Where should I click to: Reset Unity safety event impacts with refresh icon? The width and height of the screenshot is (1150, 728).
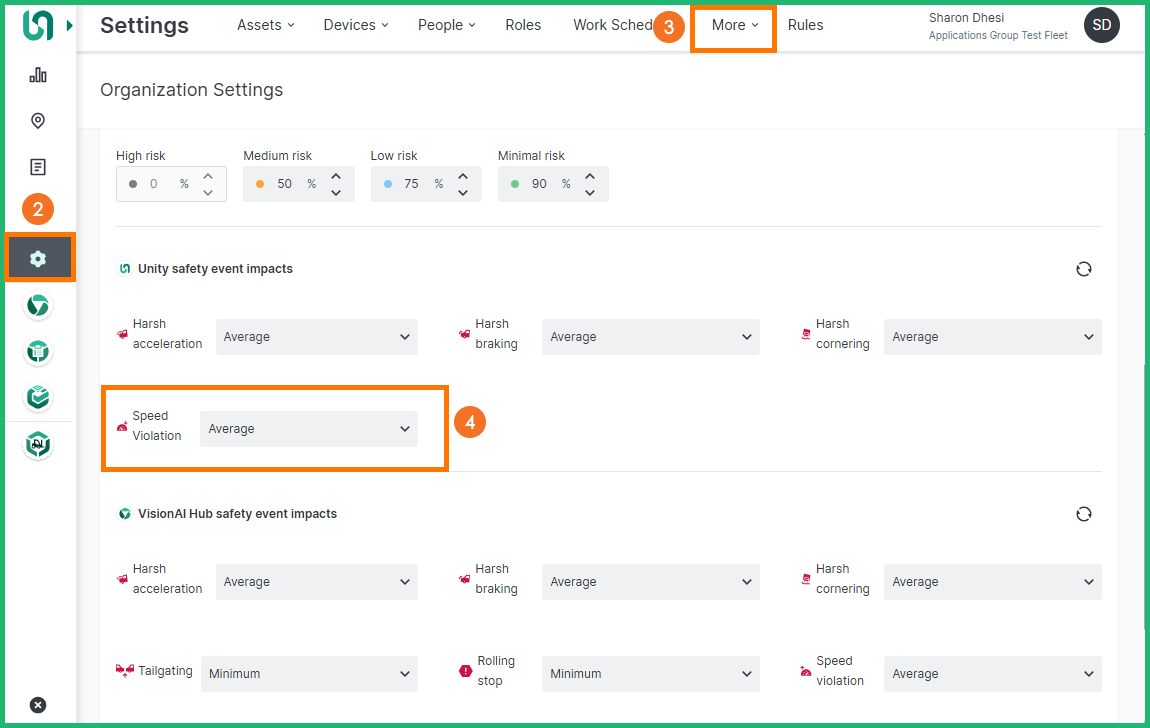[1083, 269]
